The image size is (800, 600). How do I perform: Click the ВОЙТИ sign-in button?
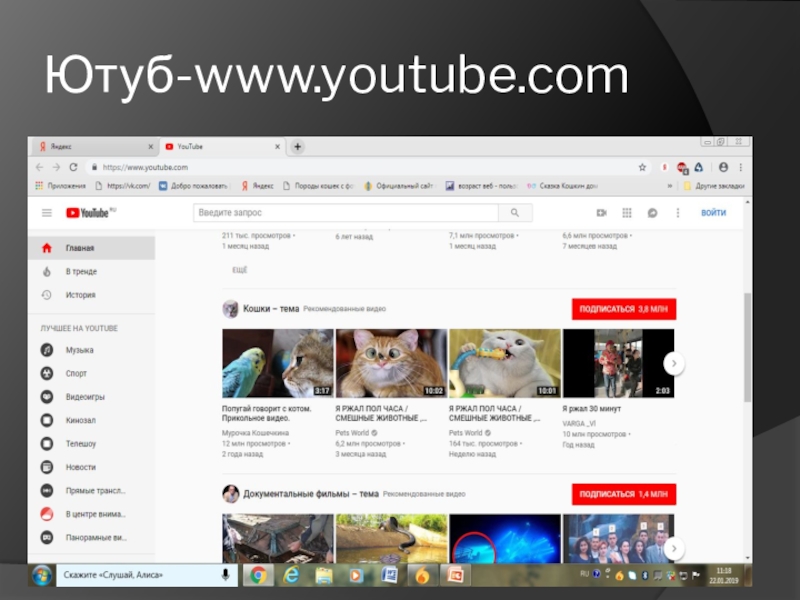pyautogui.click(x=713, y=213)
